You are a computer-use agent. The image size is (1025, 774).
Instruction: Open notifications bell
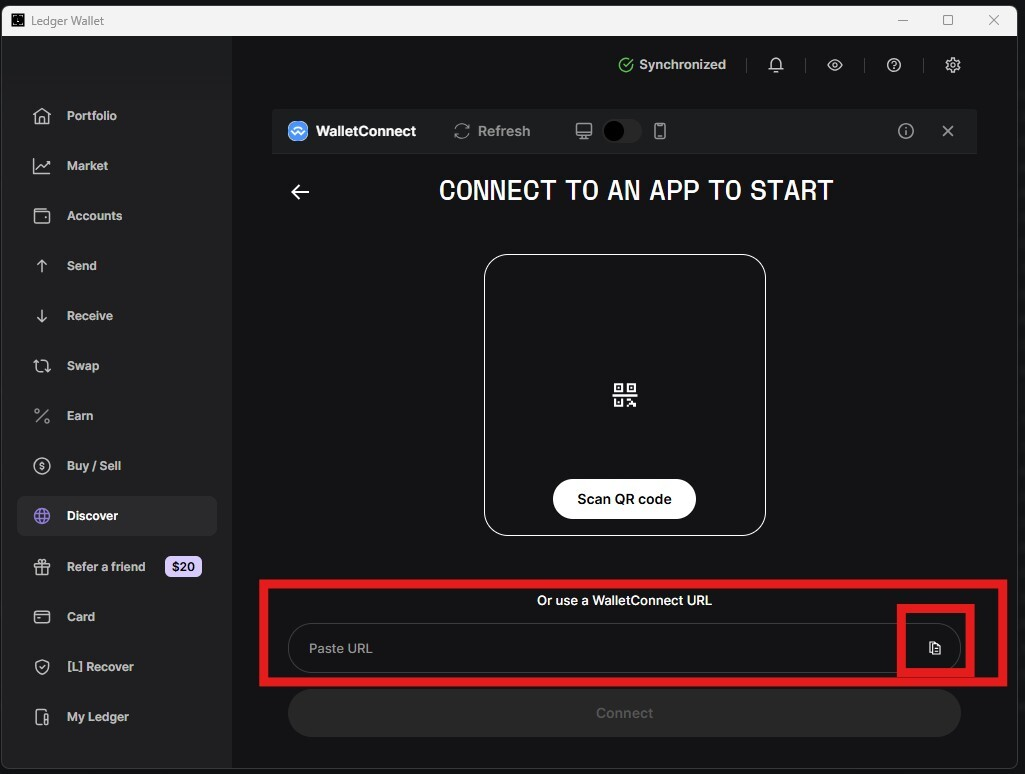tap(776, 65)
